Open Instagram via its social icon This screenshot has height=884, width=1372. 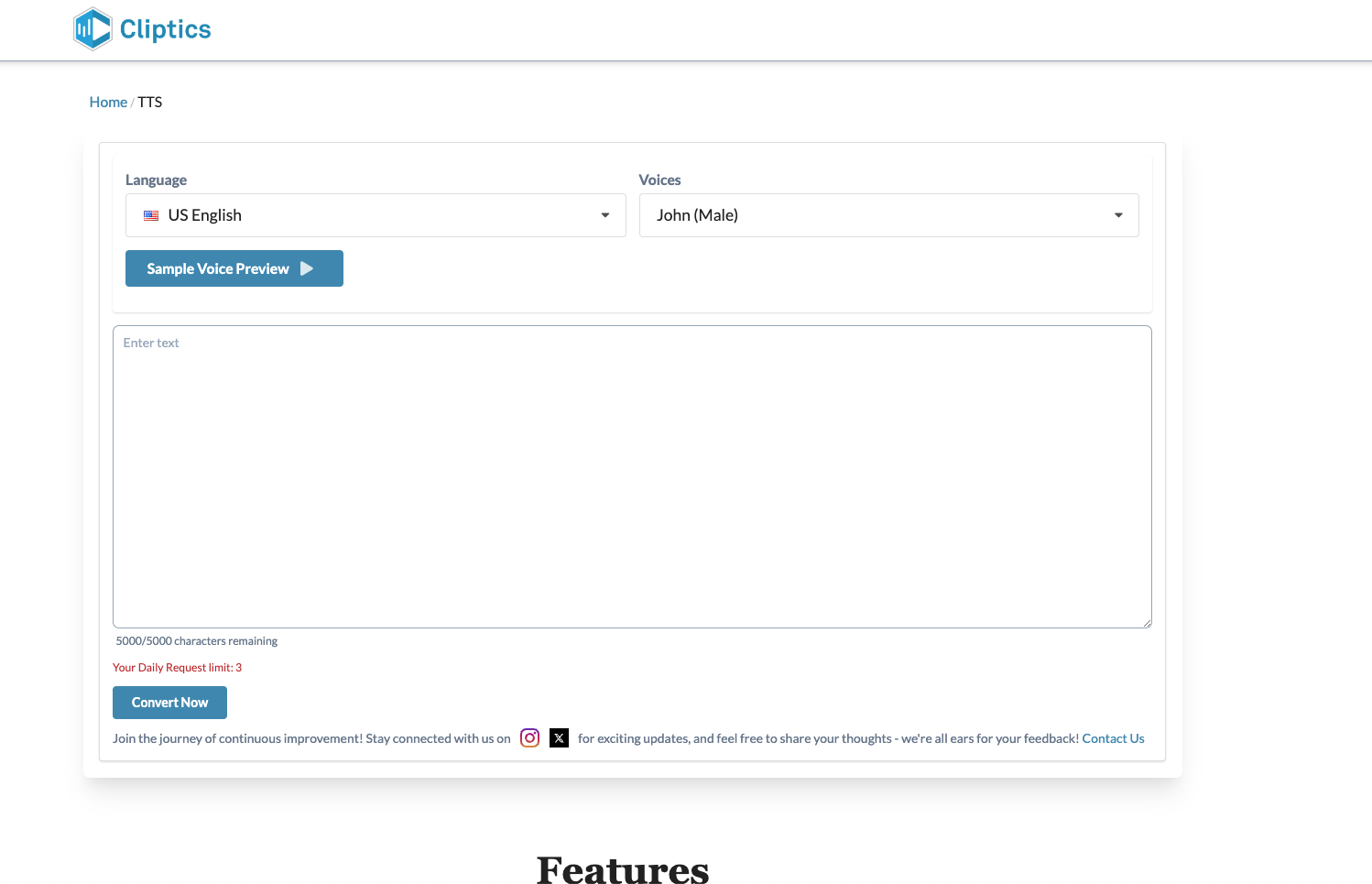coord(529,737)
